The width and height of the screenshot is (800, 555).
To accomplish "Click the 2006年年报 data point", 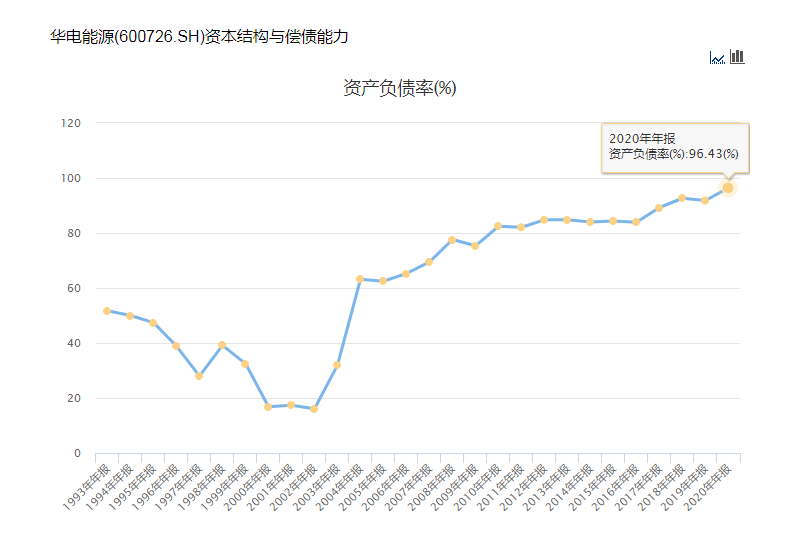I will click(x=406, y=273).
